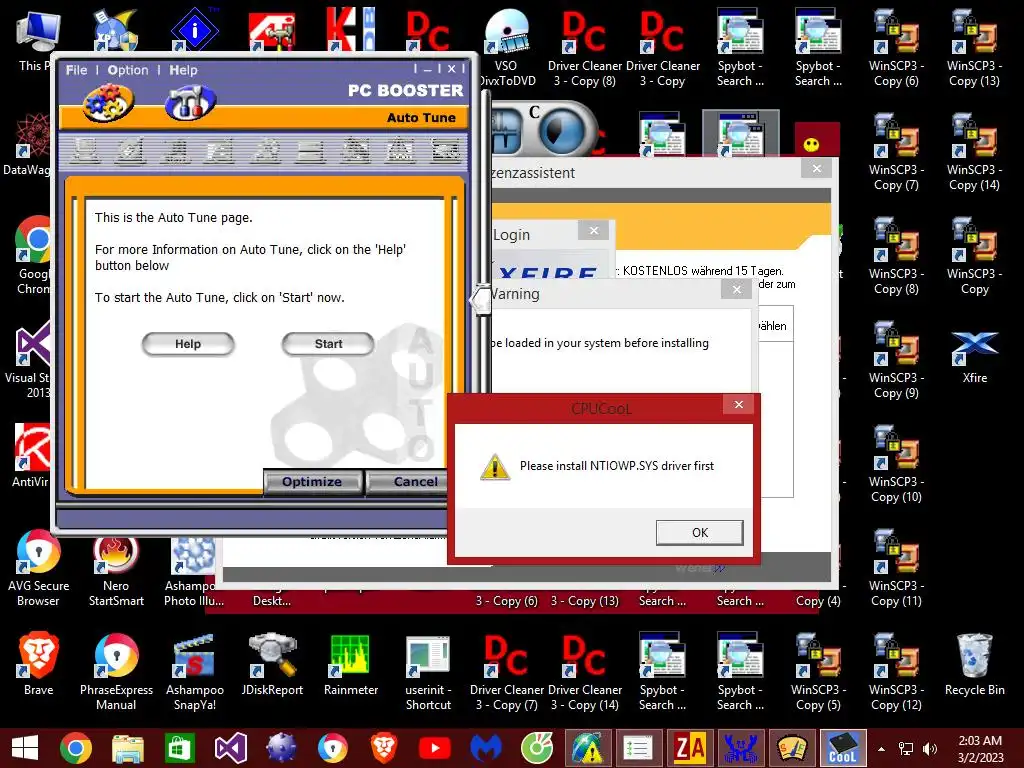The height and width of the screenshot is (768, 1024).
Task: Minimize the PC Booster window
Action: pyautogui.click(x=427, y=69)
